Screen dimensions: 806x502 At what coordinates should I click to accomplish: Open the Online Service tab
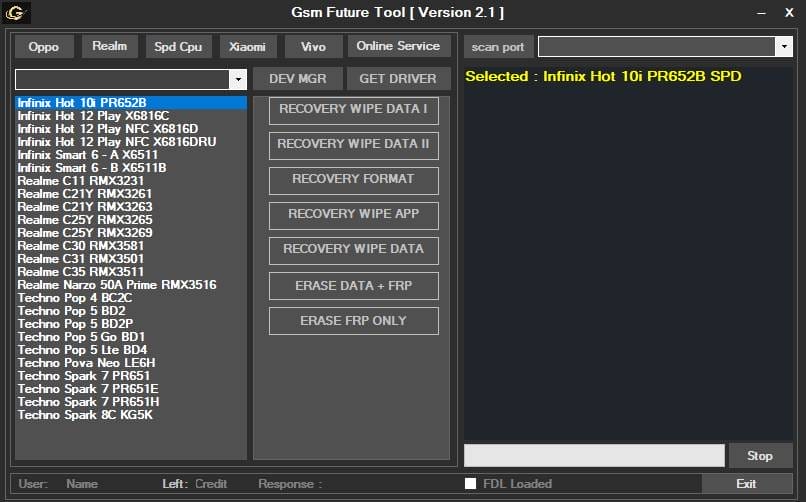click(x=399, y=46)
